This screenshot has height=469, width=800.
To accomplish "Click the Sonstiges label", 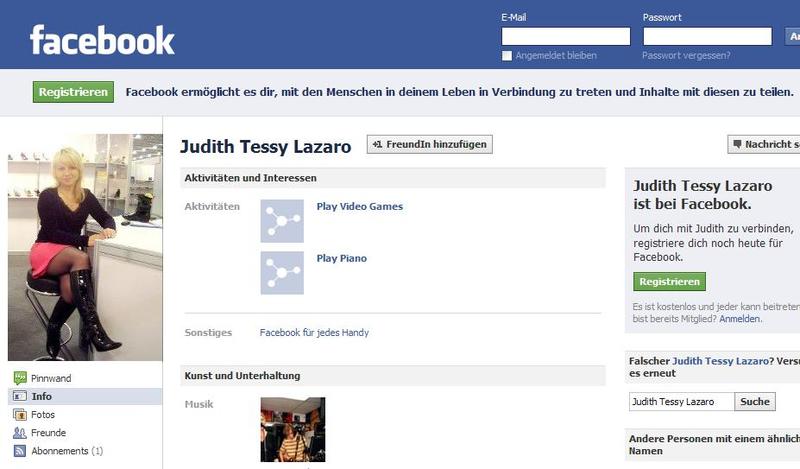I will tap(208, 333).
